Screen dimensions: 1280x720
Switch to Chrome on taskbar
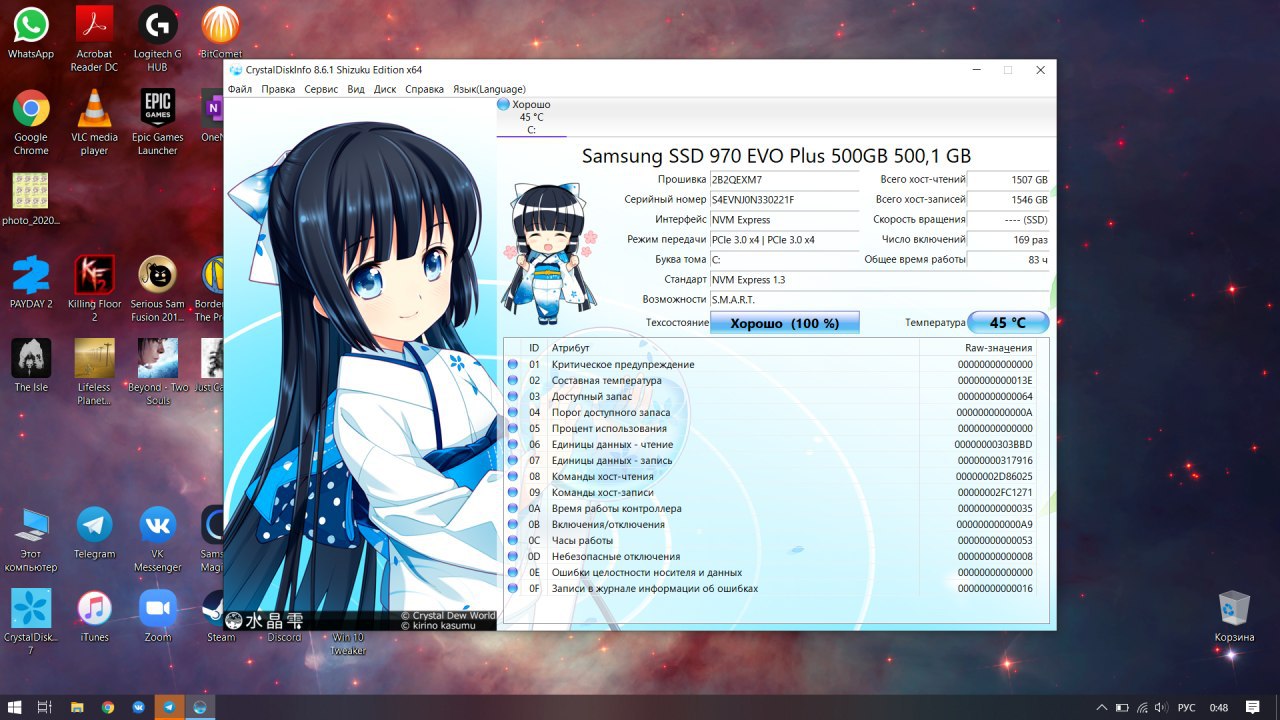108,707
